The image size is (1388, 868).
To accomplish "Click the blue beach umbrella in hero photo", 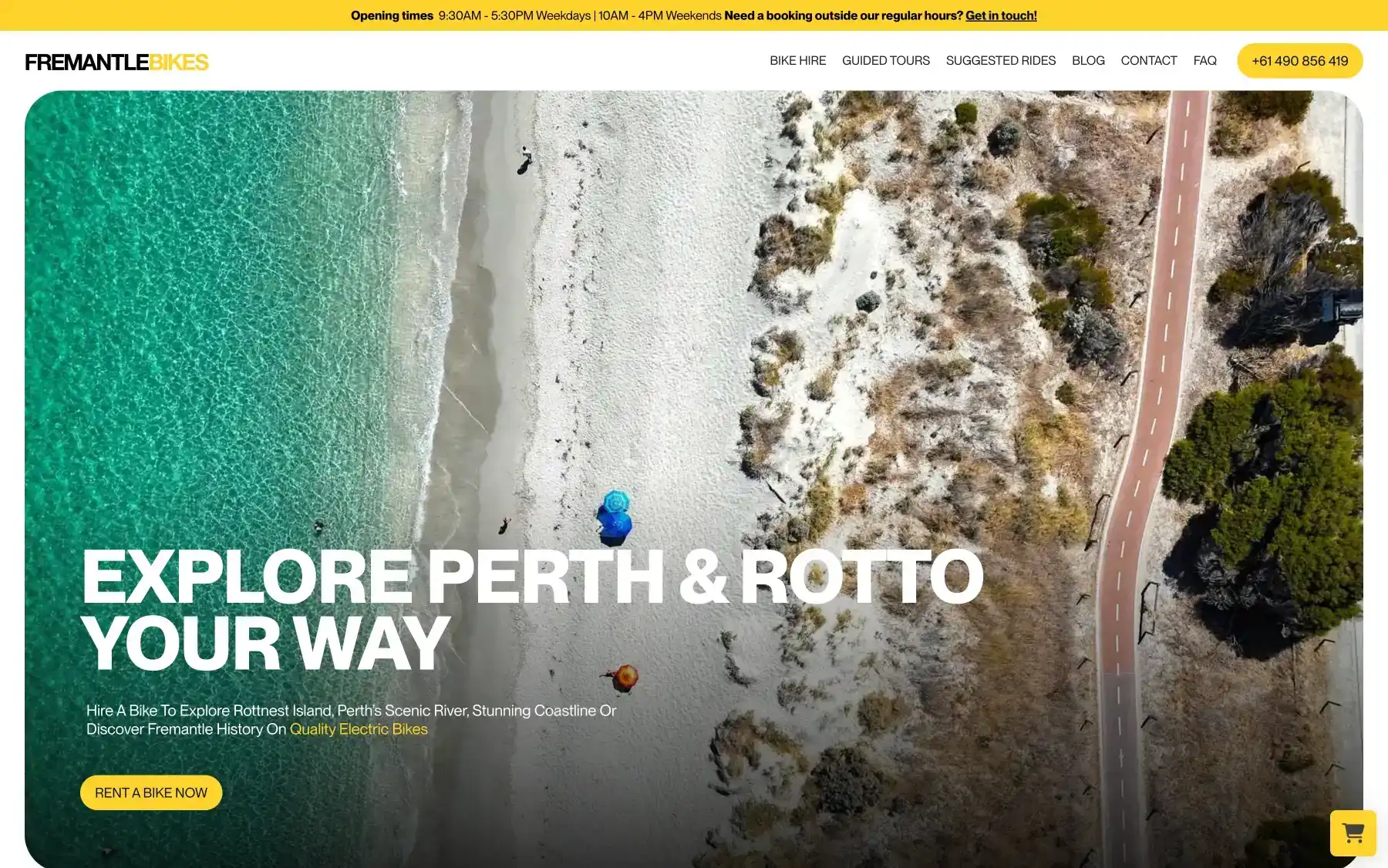I will pos(615,516).
